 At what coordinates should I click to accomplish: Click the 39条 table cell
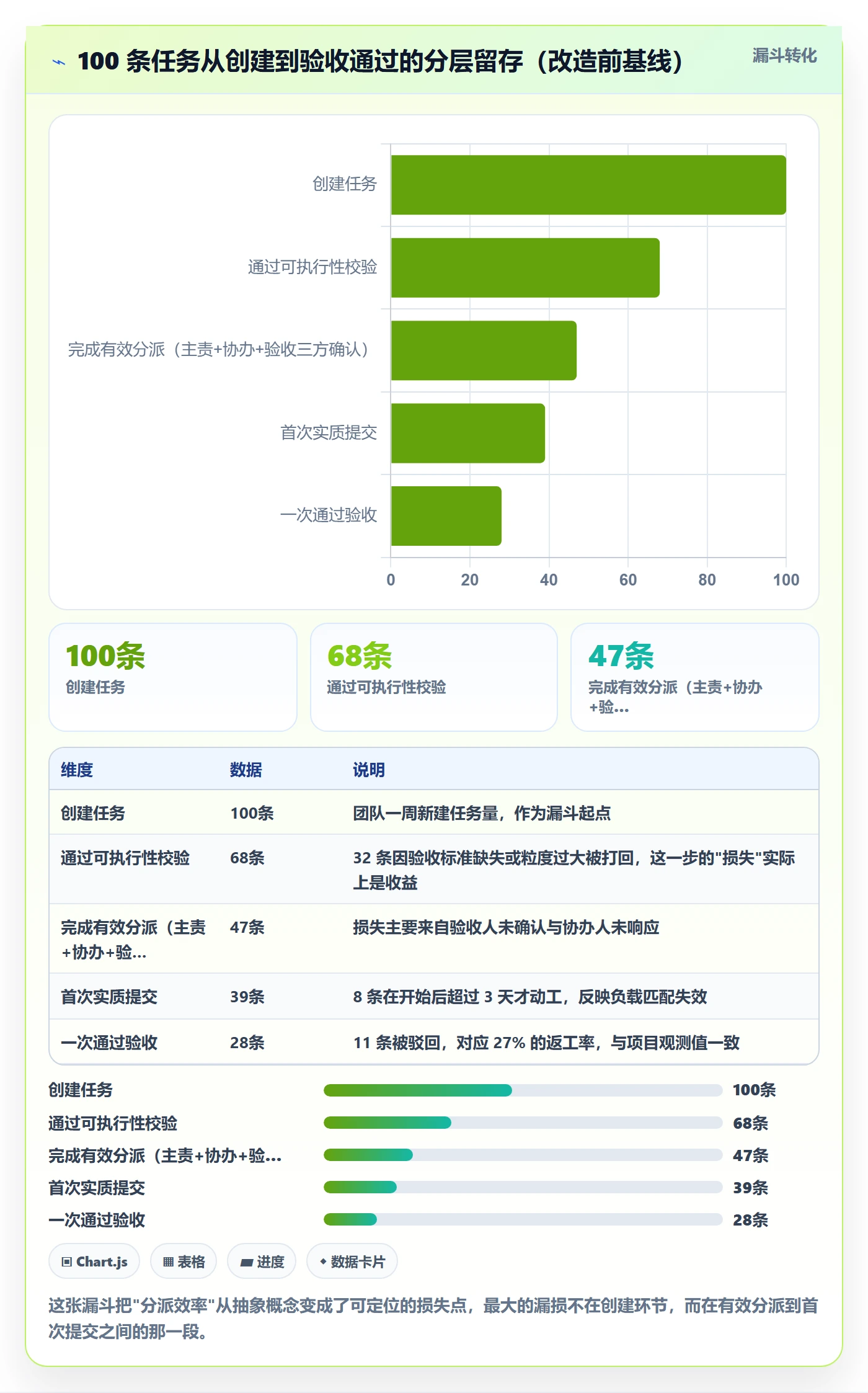(247, 997)
